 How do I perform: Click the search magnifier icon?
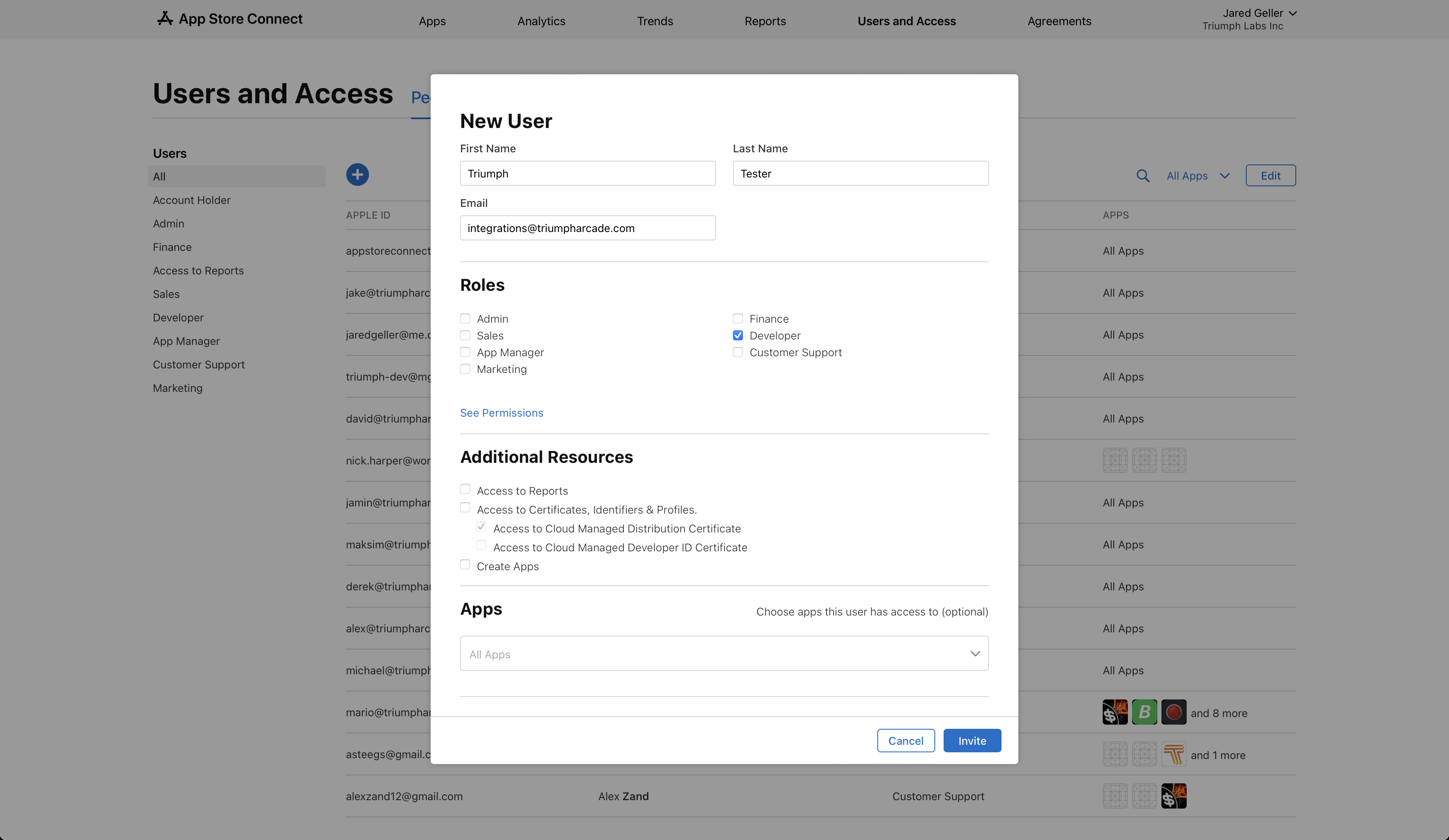pyautogui.click(x=1143, y=176)
